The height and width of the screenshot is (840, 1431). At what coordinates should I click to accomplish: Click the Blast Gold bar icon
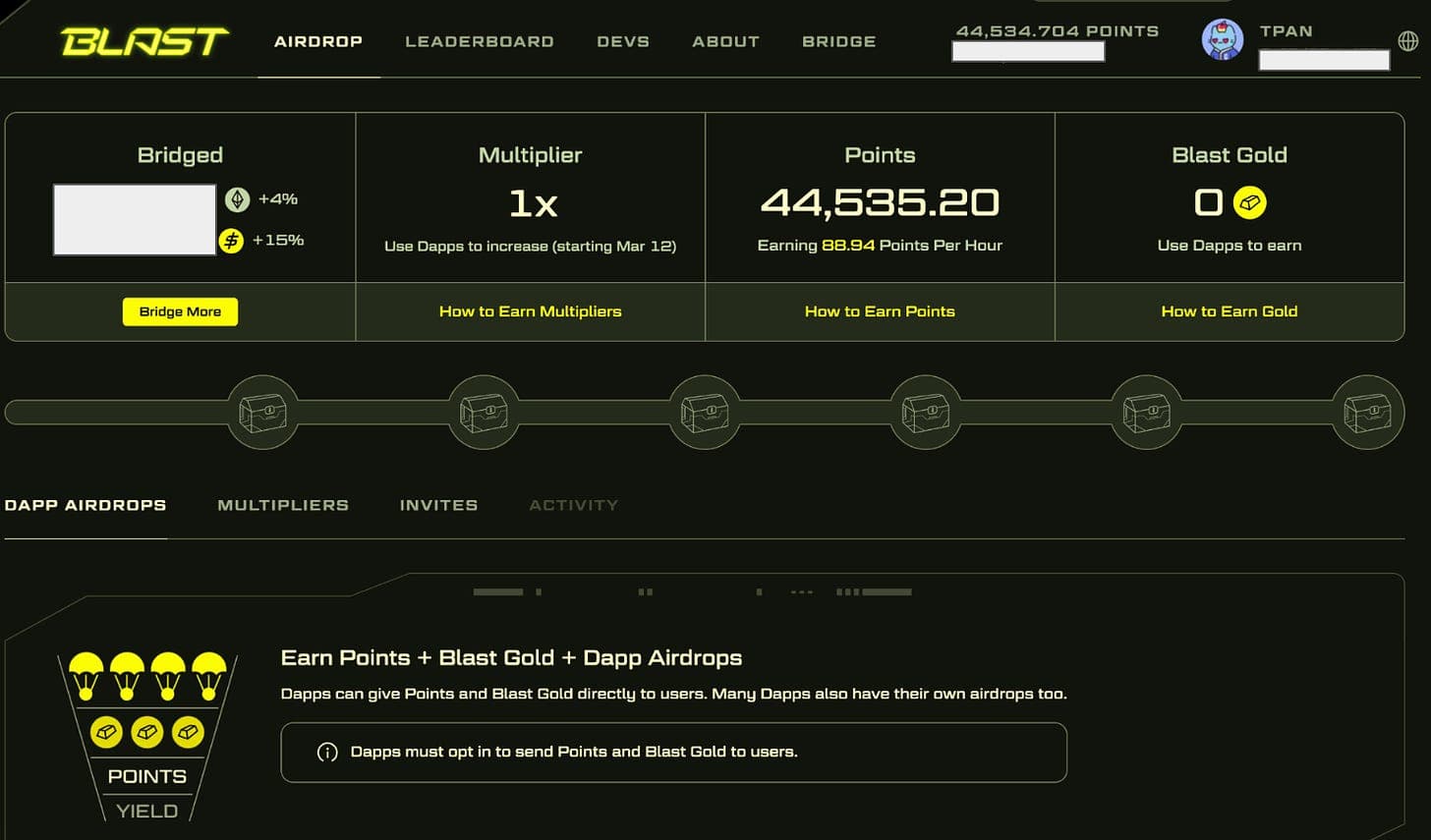(x=1249, y=202)
